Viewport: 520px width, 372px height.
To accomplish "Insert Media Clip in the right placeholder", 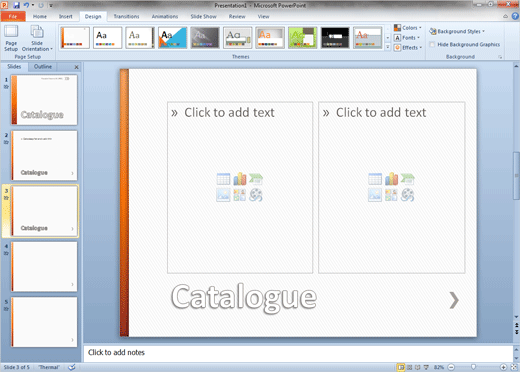I will pyautogui.click(x=407, y=195).
